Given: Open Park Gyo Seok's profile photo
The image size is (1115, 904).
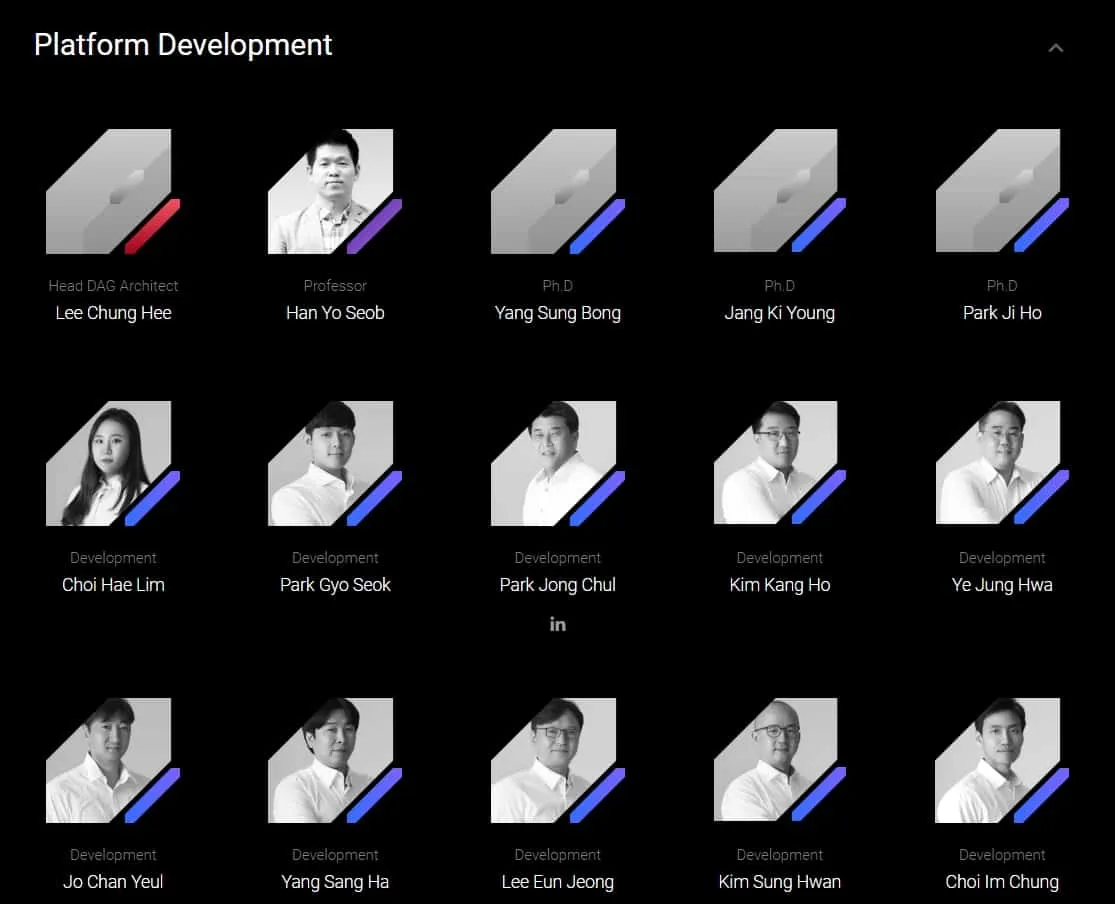Looking at the screenshot, I should point(334,463).
